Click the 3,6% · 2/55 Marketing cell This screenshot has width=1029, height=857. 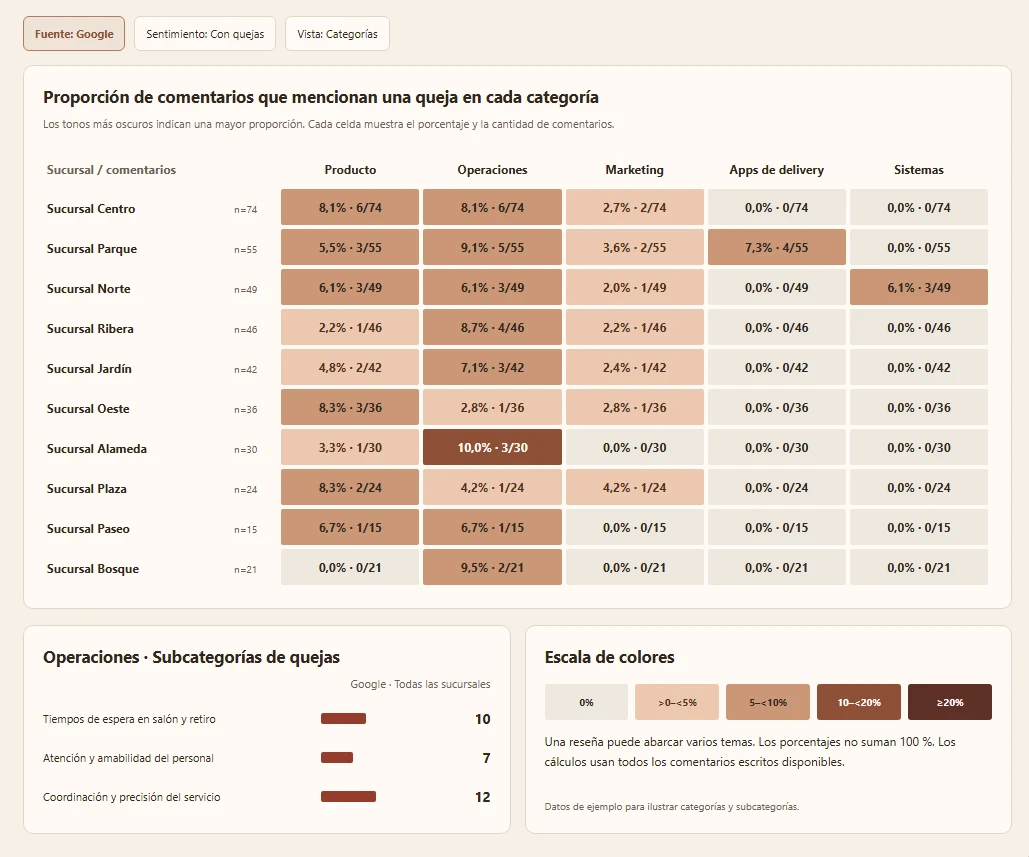click(635, 247)
